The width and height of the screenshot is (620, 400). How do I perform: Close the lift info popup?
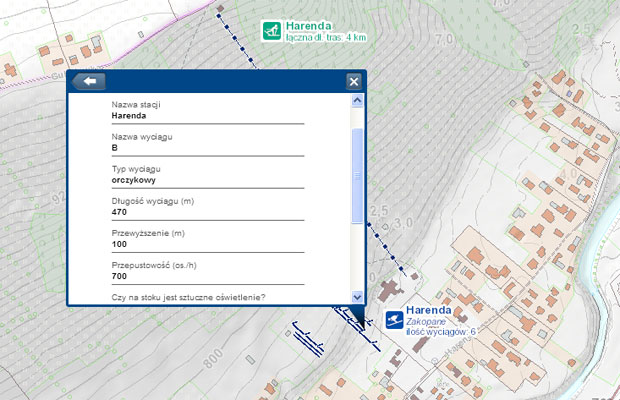(x=354, y=81)
